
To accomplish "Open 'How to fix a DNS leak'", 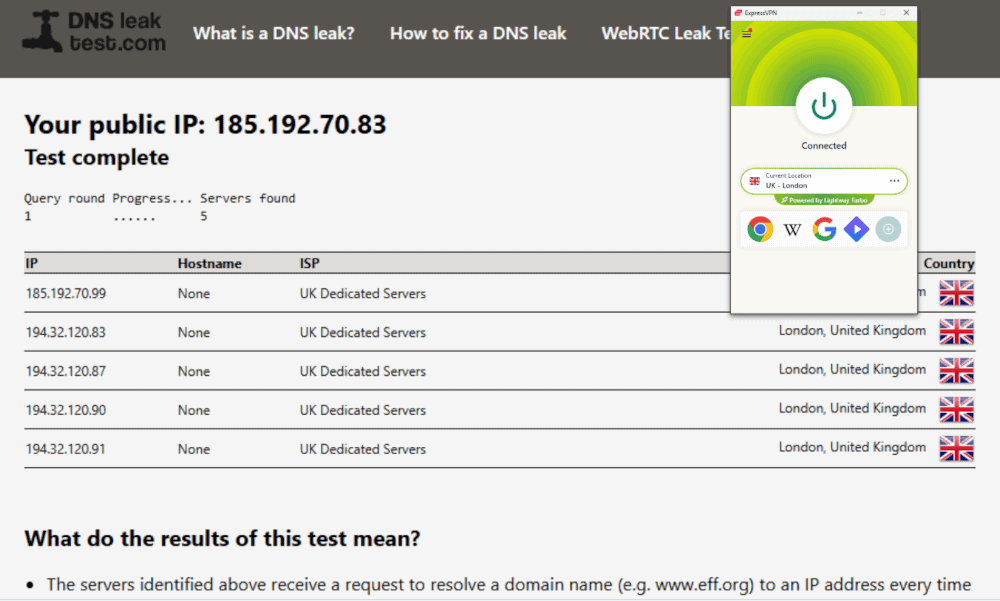I will coord(478,33).
